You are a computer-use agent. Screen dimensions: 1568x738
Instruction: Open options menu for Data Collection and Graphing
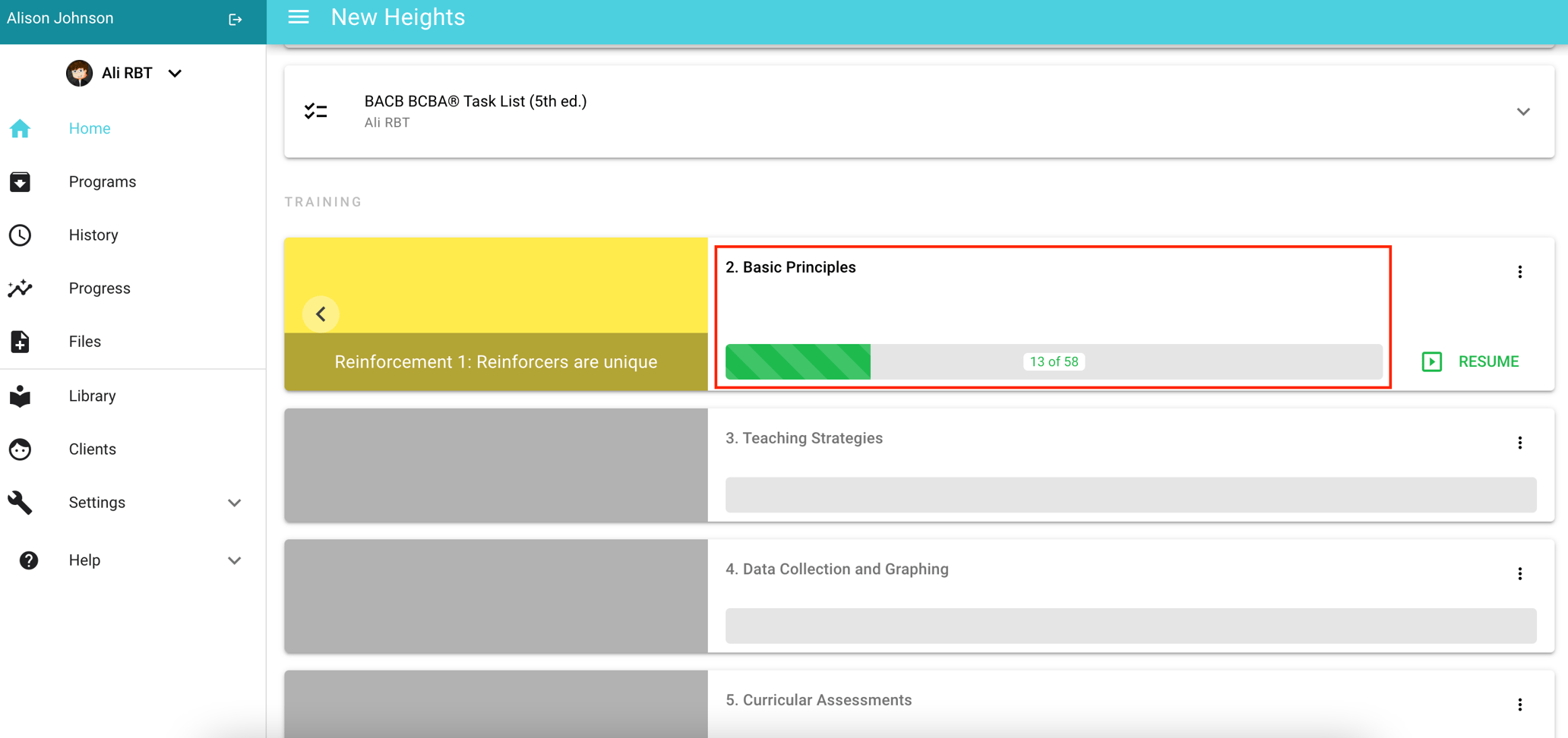[x=1520, y=573]
